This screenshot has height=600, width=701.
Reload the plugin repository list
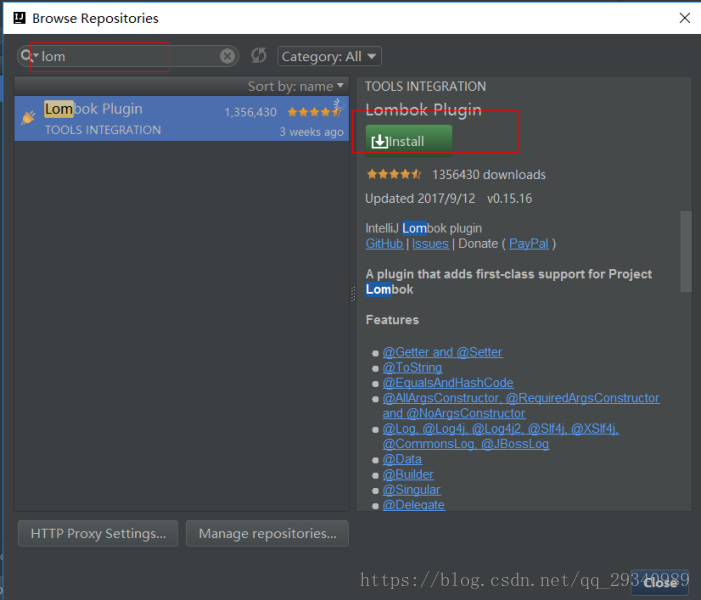coord(258,56)
